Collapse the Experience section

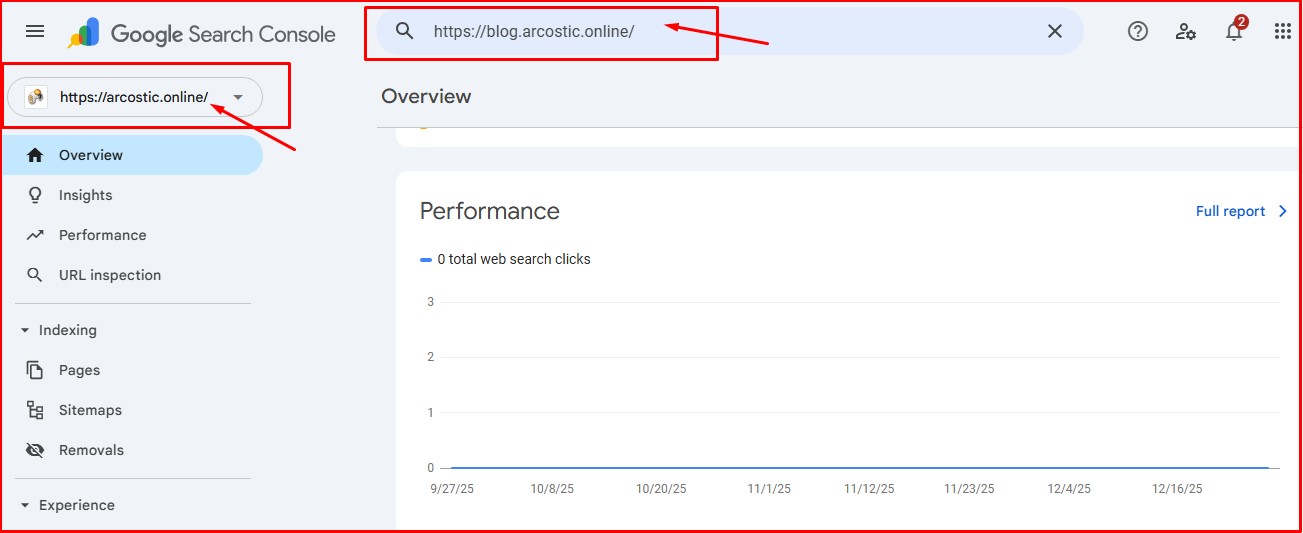point(25,505)
